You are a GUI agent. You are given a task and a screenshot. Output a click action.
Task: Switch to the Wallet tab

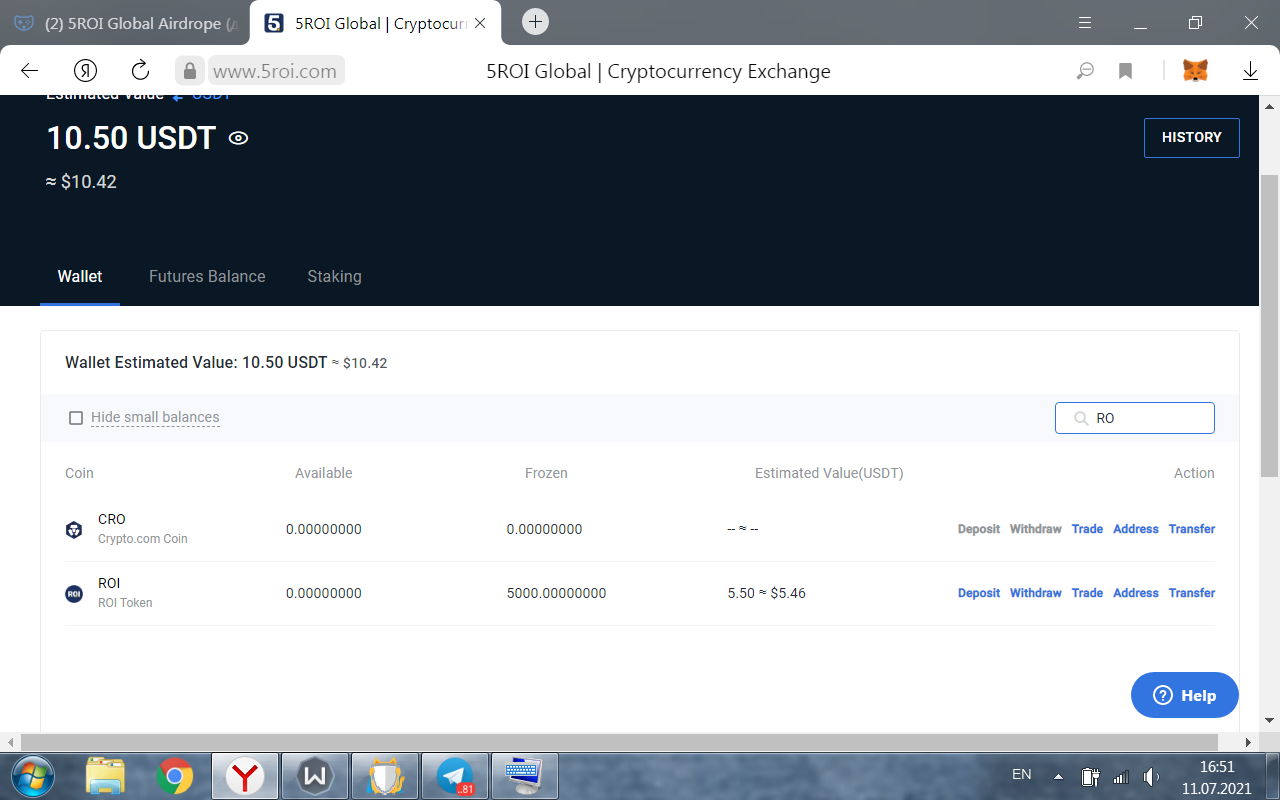coord(80,277)
